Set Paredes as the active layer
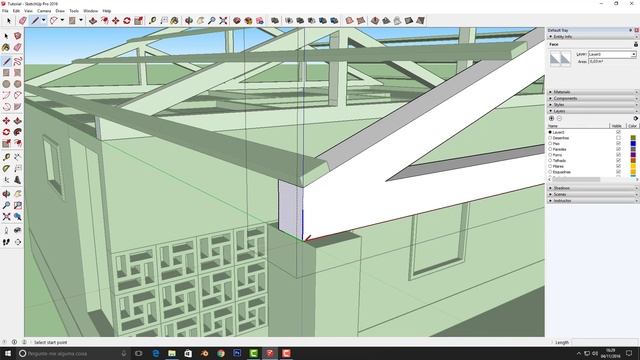This screenshot has height=360, width=640. click(x=550, y=149)
